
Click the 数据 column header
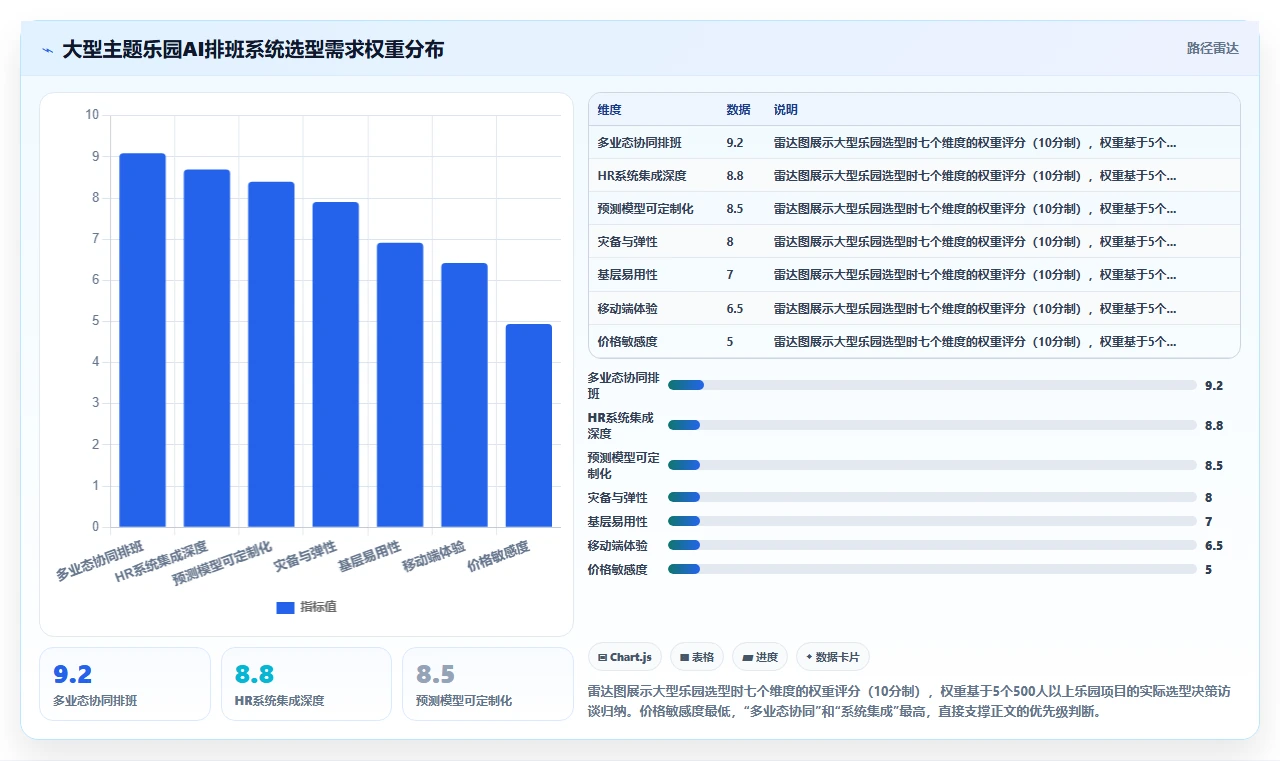pos(738,110)
